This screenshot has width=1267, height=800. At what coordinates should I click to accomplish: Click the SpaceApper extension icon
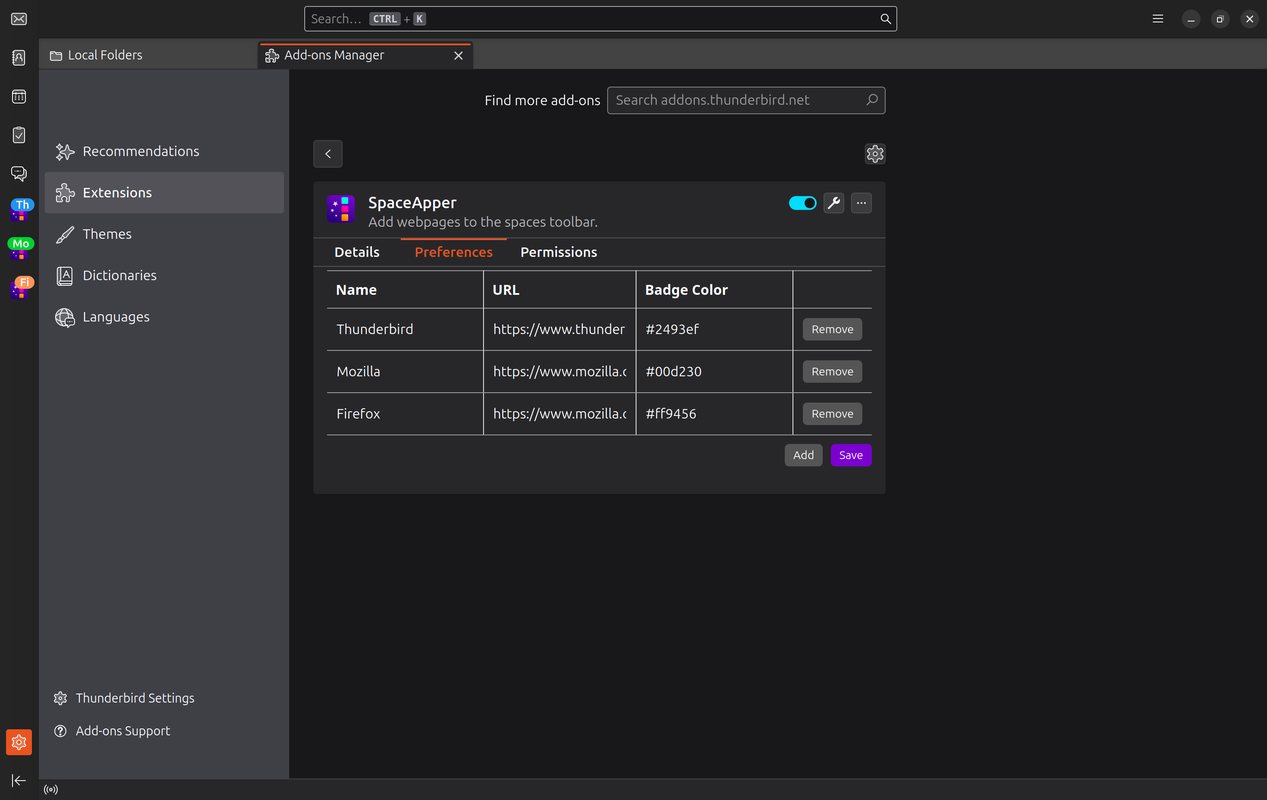click(341, 209)
